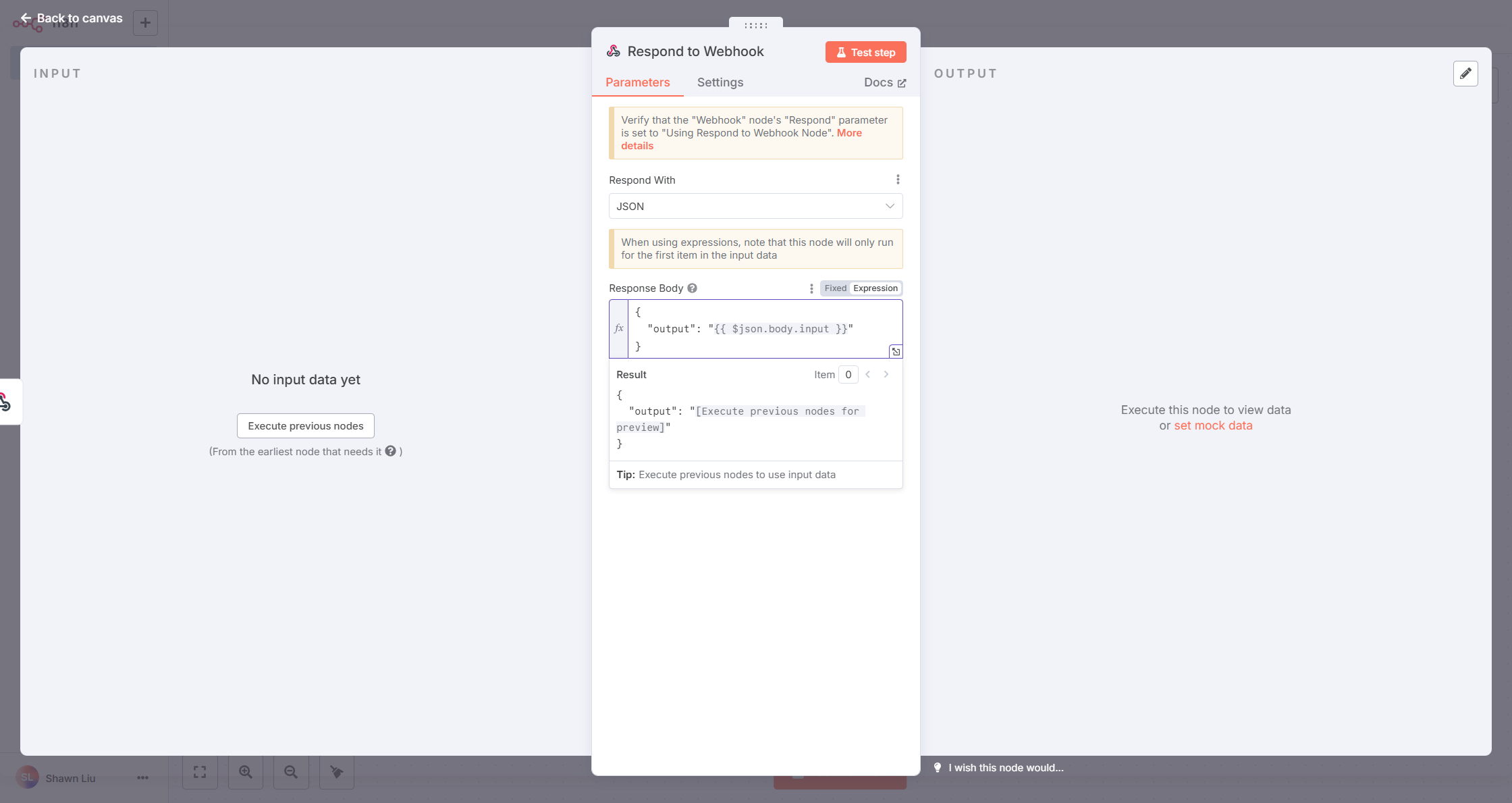The image size is (1512, 803).
Task: Open the Respond With JSON dropdown
Action: (x=755, y=207)
